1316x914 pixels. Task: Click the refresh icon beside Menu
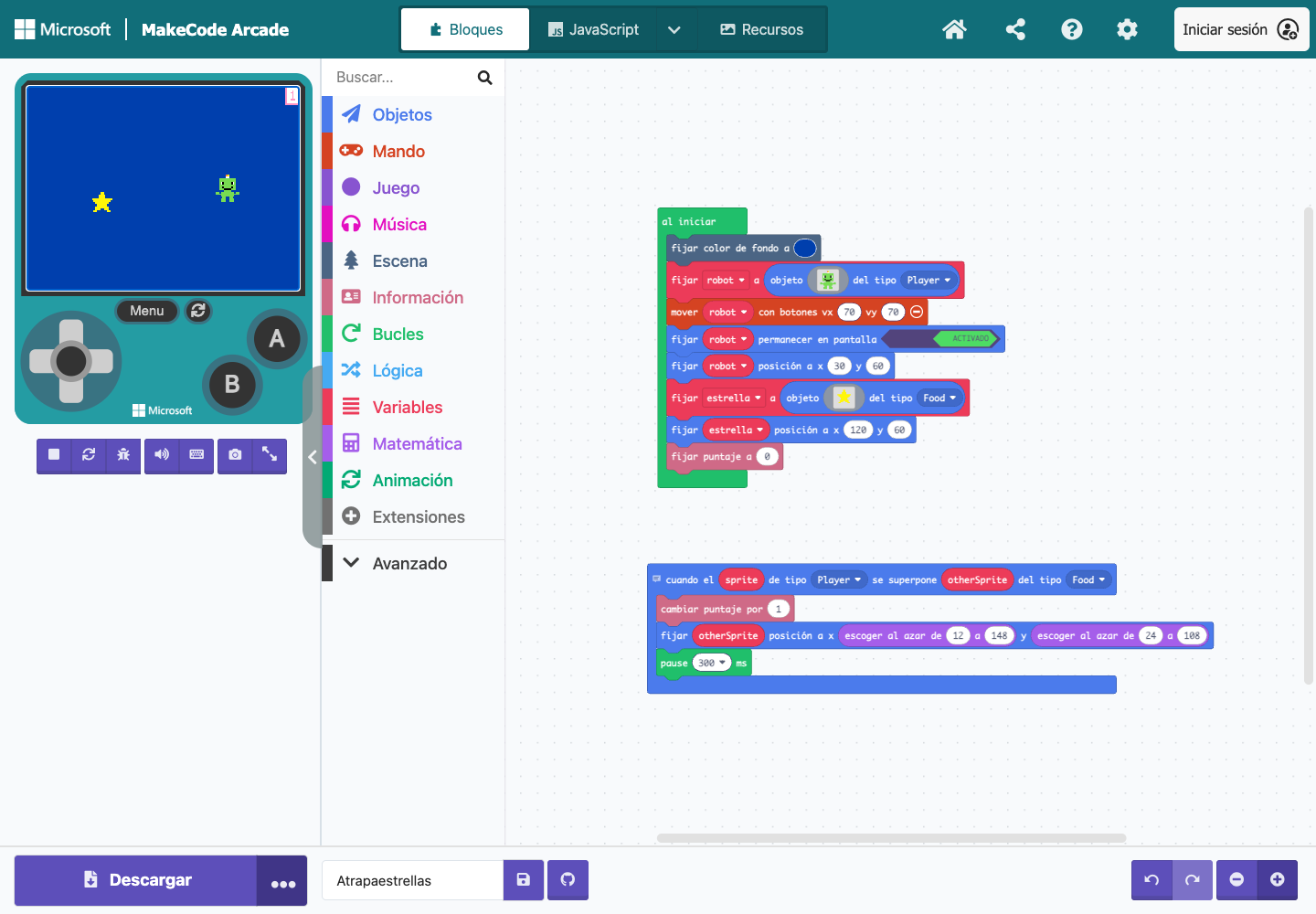pyautogui.click(x=198, y=311)
